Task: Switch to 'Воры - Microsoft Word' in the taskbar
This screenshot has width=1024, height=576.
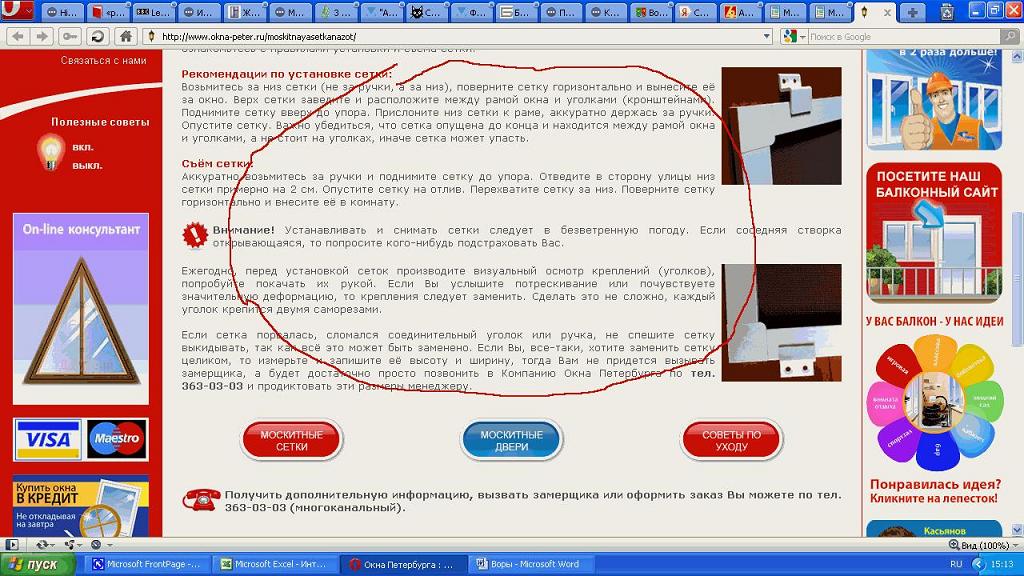Action: pos(532,564)
